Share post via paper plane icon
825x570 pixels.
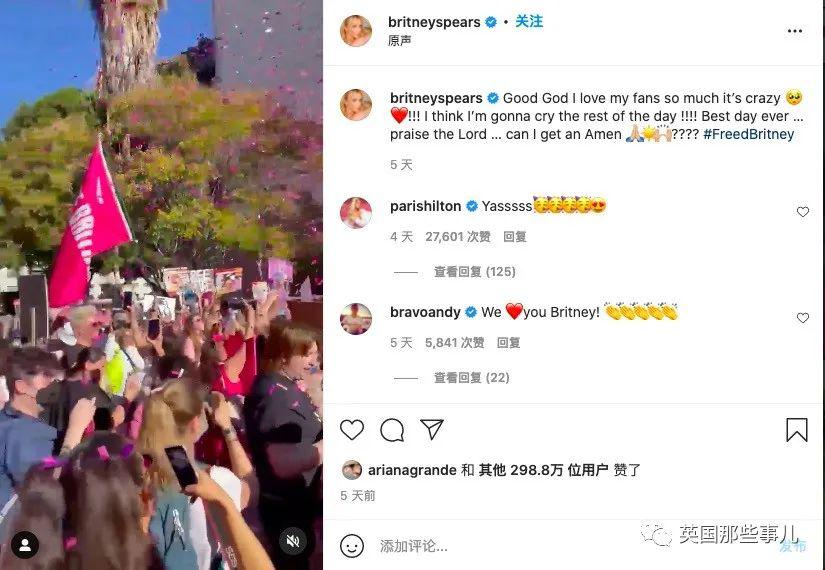(432, 429)
